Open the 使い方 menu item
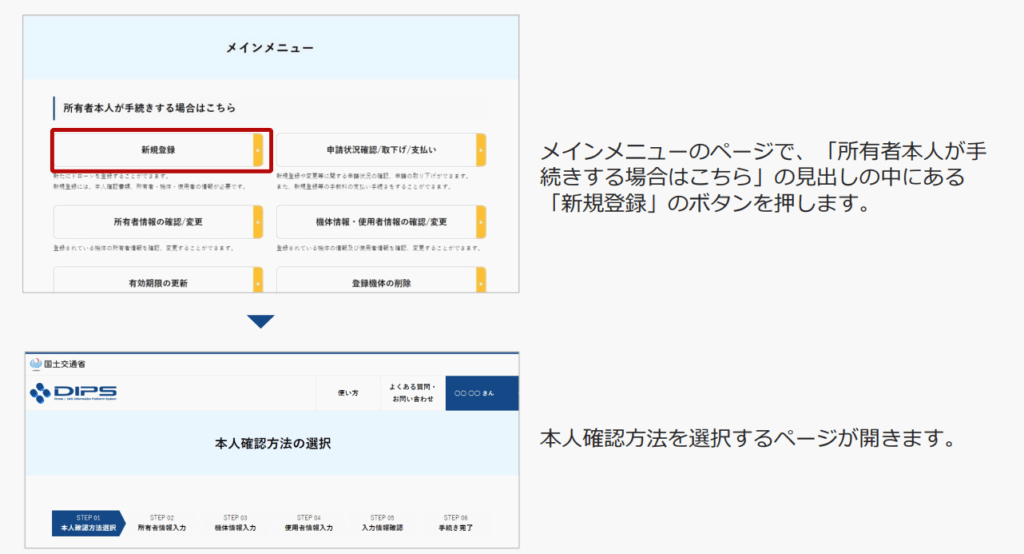This screenshot has height=554, width=1024. pos(348,393)
